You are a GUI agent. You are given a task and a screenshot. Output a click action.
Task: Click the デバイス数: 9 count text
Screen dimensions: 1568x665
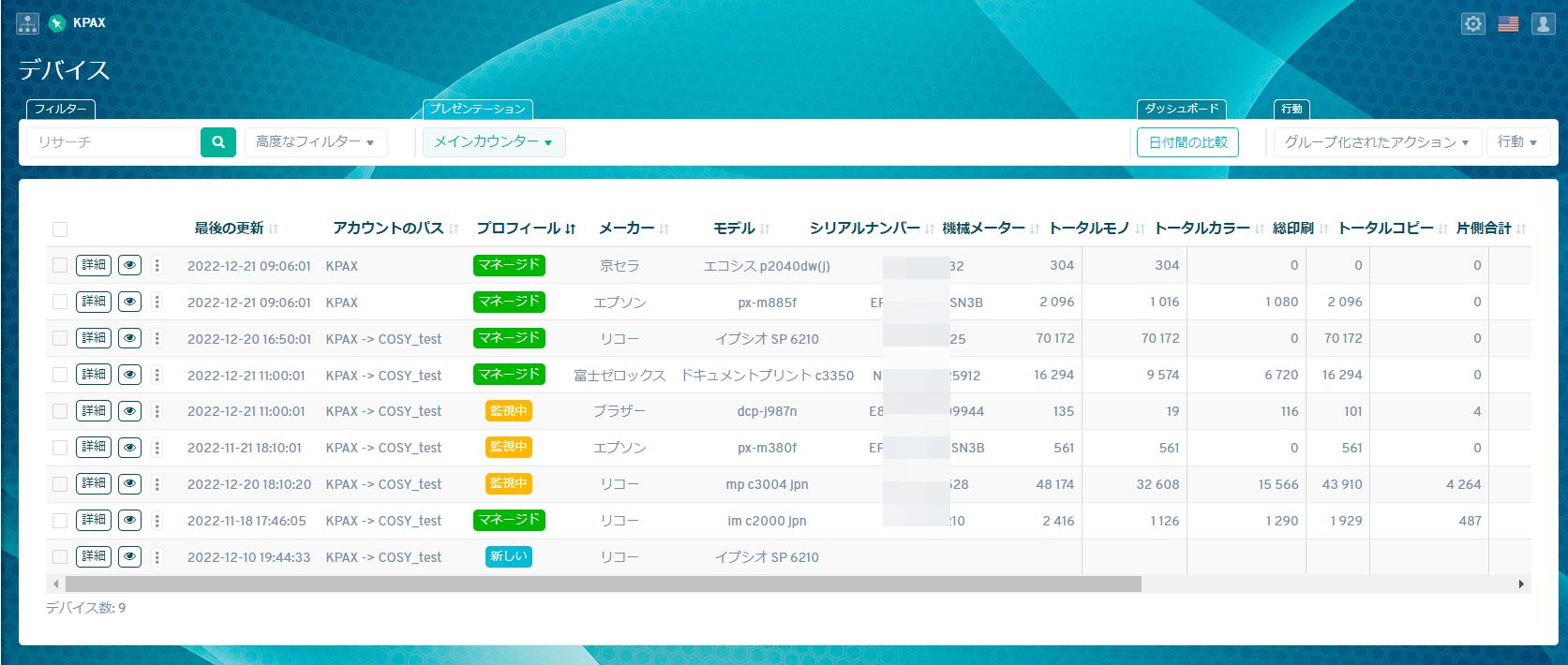[85, 609]
